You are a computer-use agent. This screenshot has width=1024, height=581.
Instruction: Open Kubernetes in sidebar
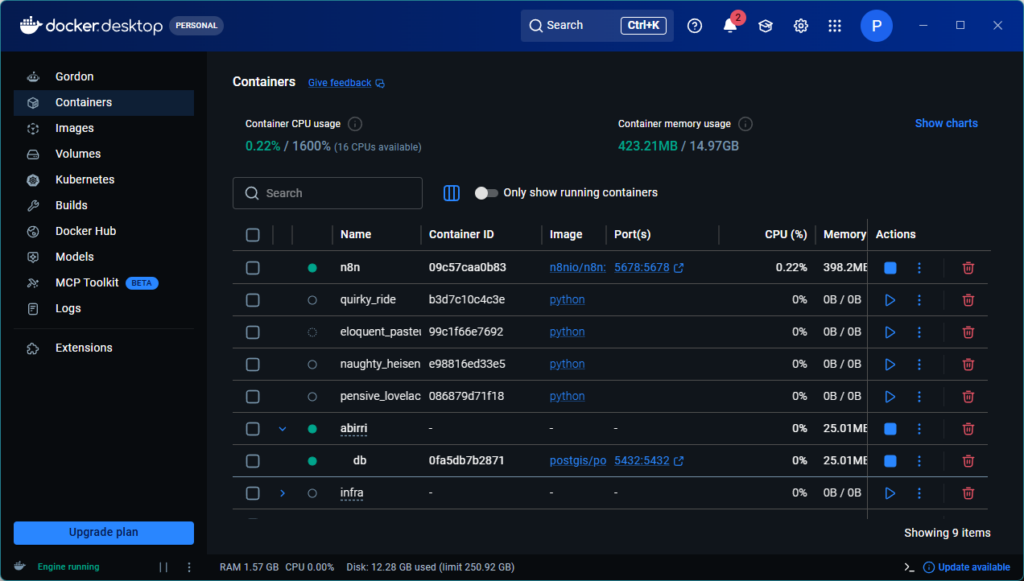point(104,180)
